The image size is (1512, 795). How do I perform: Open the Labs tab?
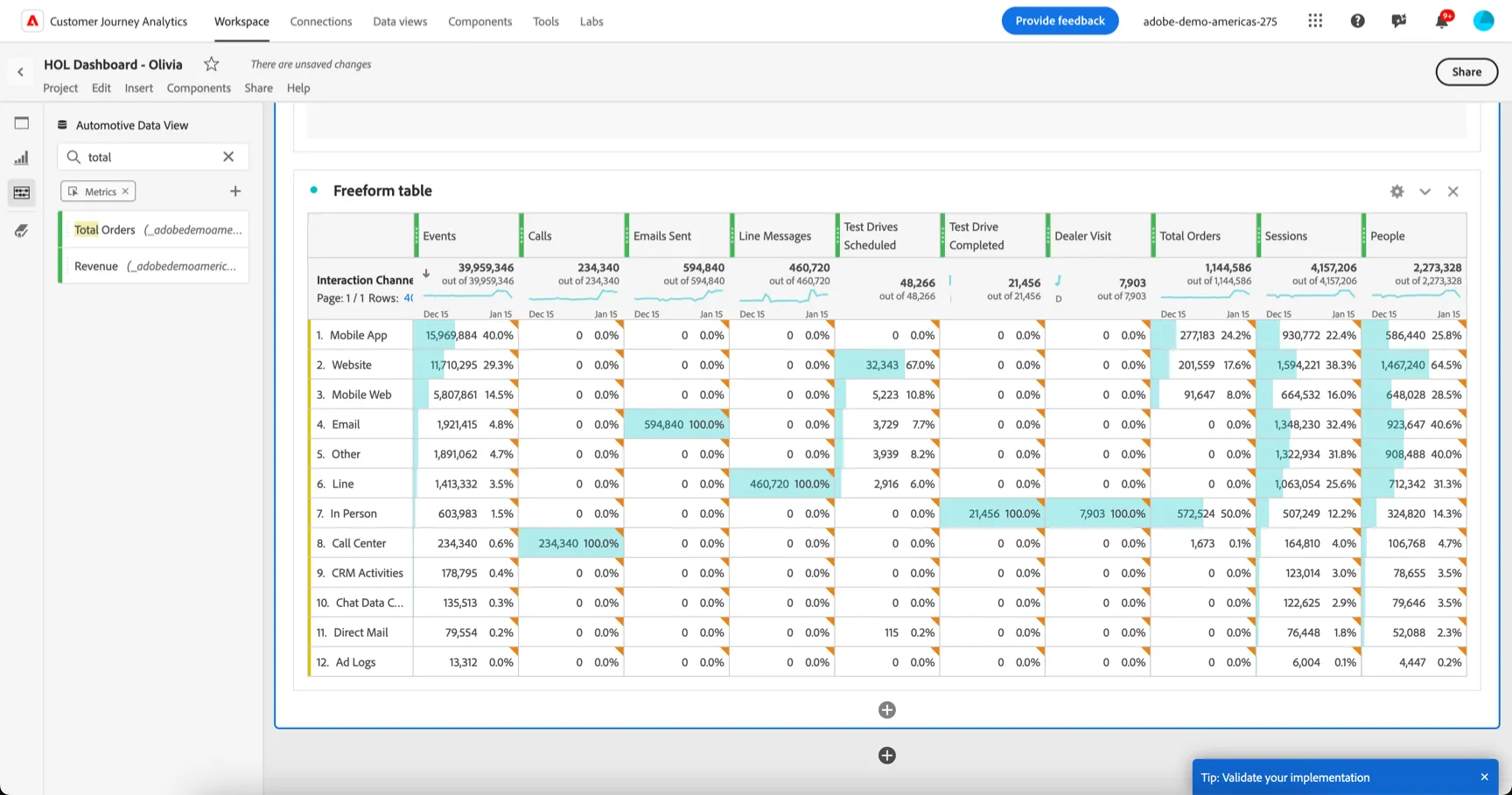(x=591, y=21)
